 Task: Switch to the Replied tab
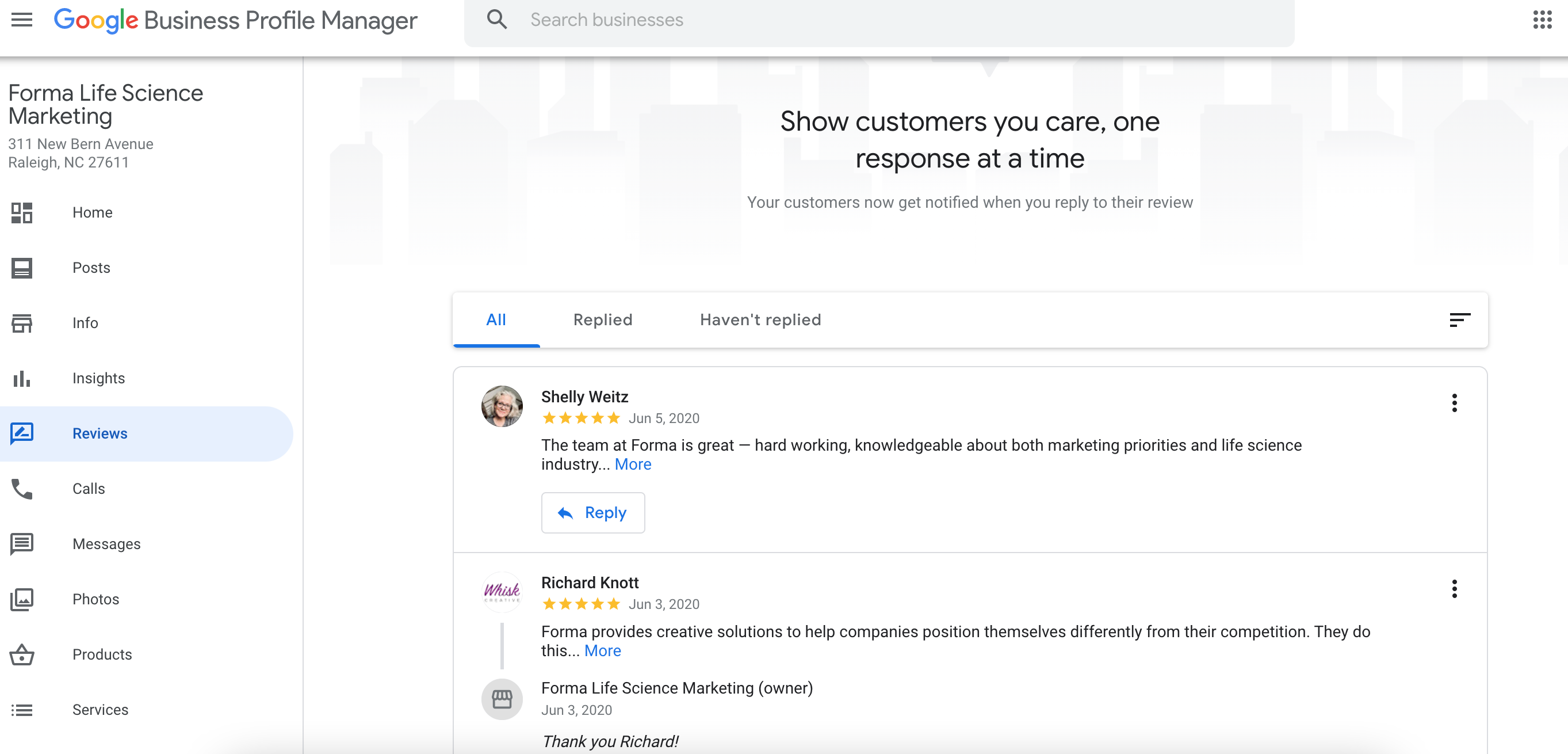(603, 320)
